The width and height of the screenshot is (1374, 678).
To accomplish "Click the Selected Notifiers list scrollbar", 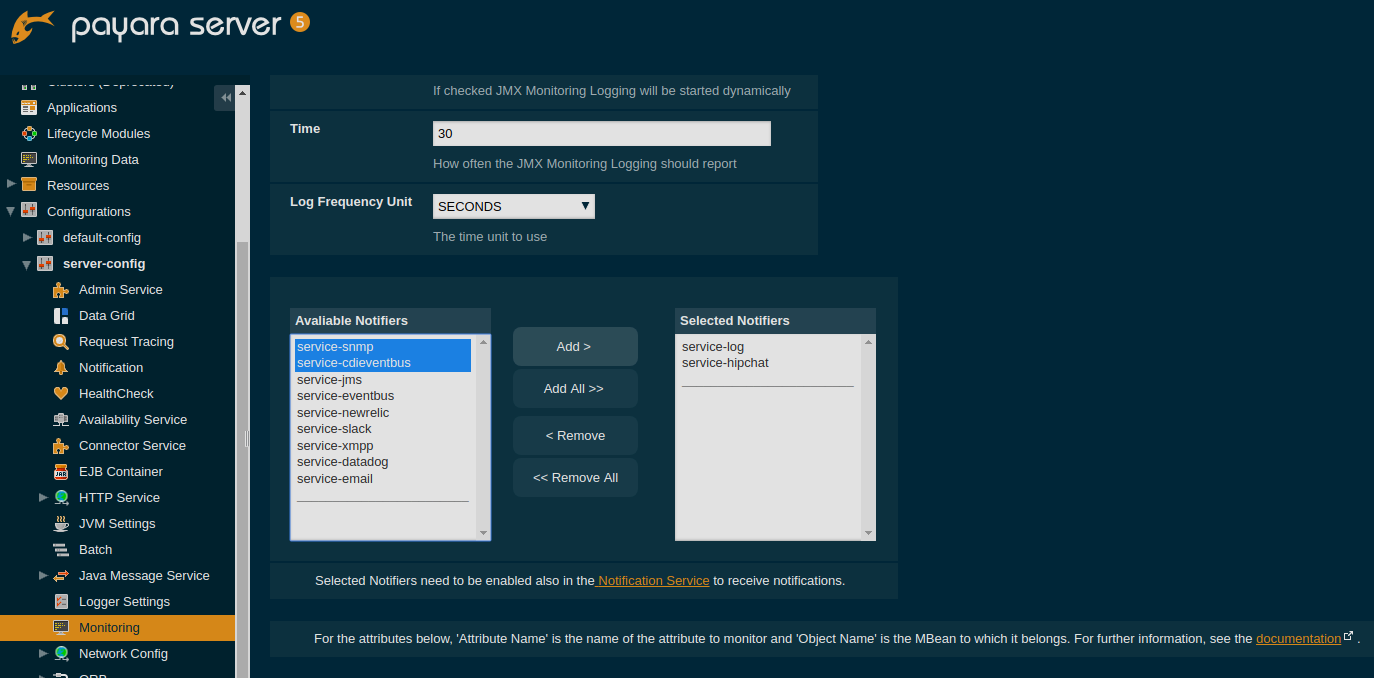I will [868, 438].
